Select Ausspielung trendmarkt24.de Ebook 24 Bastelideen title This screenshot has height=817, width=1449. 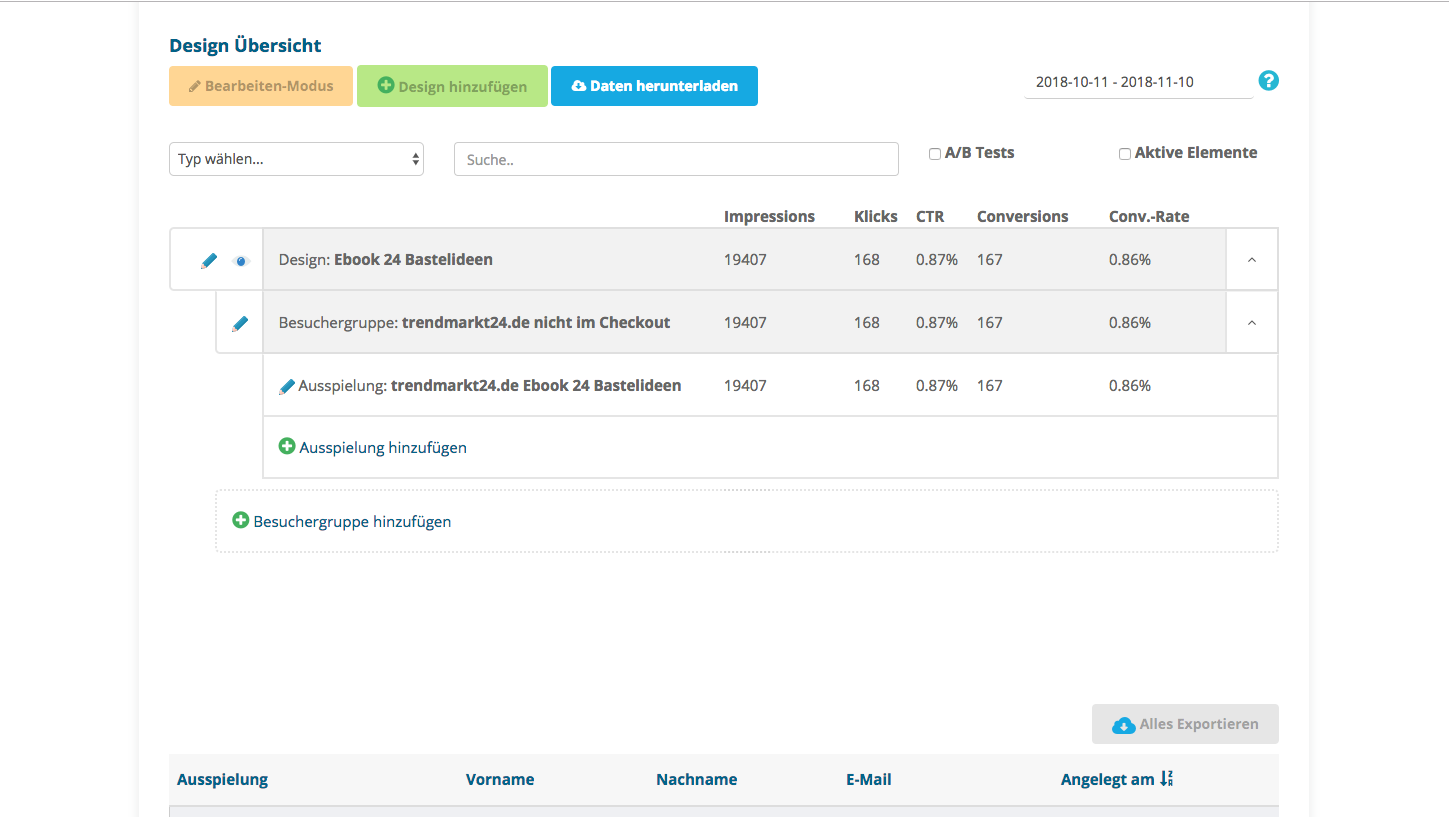point(489,386)
